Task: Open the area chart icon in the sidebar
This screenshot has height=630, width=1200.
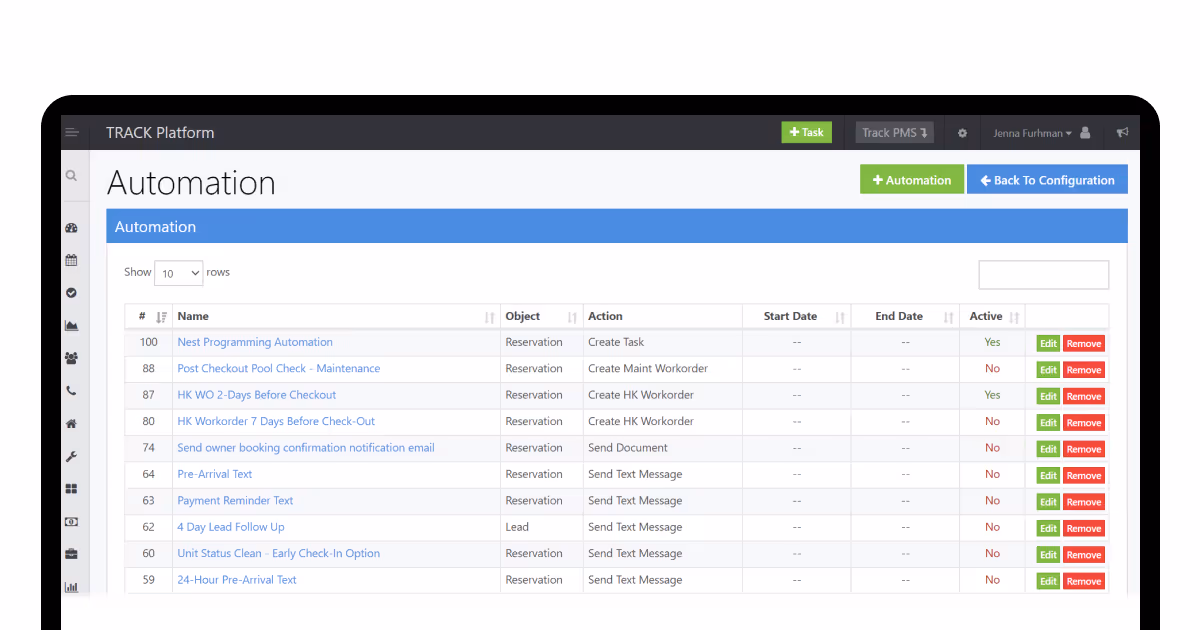Action: pos(71,325)
